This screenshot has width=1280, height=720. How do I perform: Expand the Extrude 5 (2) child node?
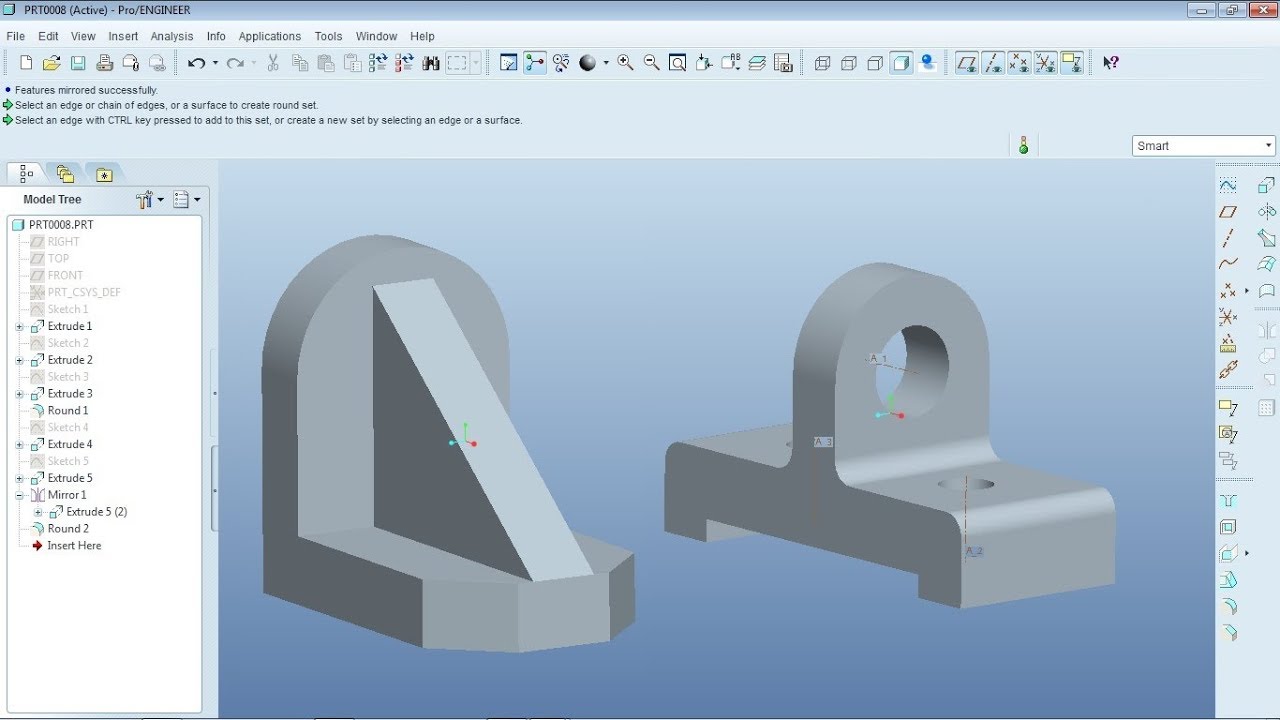(x=38, y=513)
